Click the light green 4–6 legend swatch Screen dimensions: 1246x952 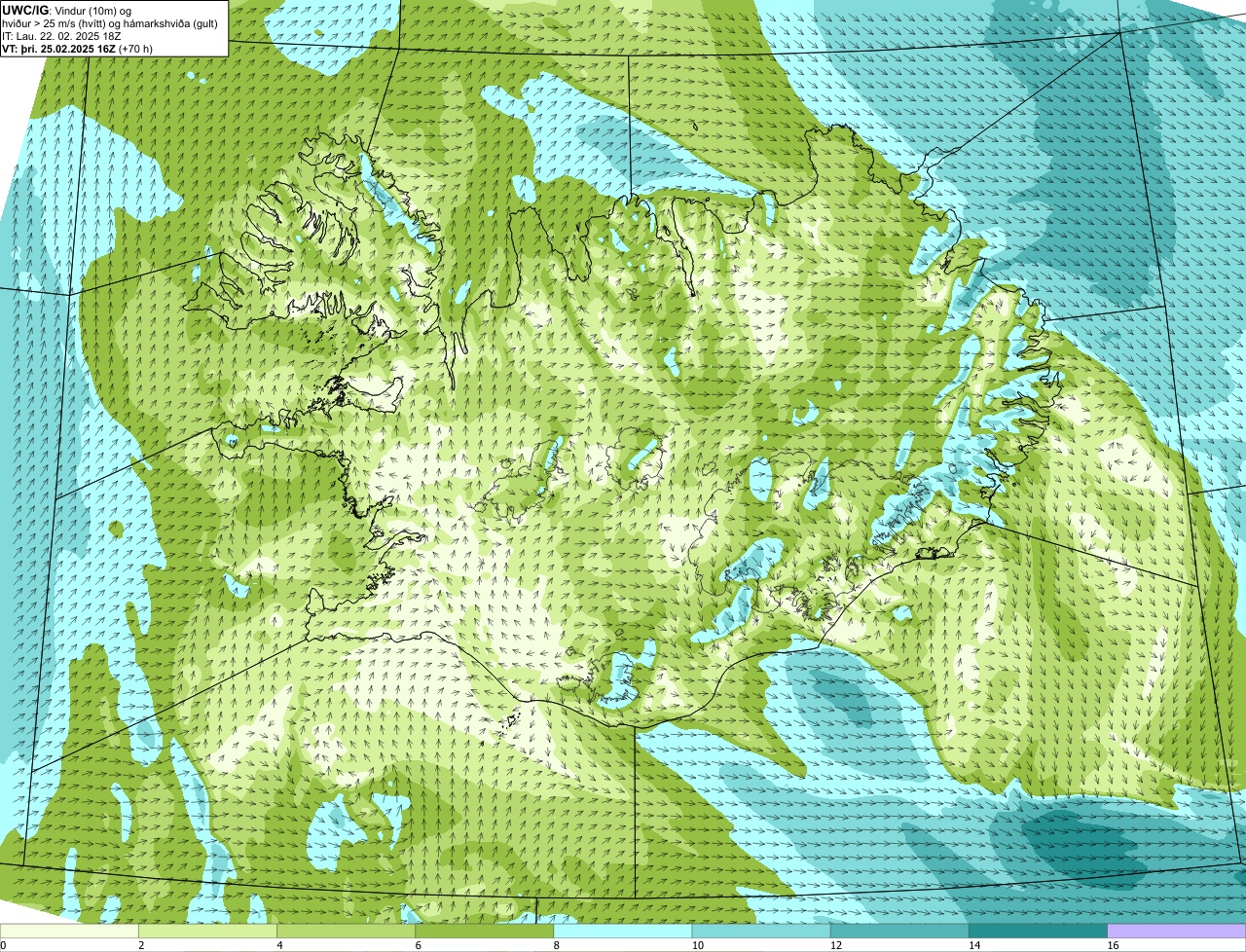347,932
